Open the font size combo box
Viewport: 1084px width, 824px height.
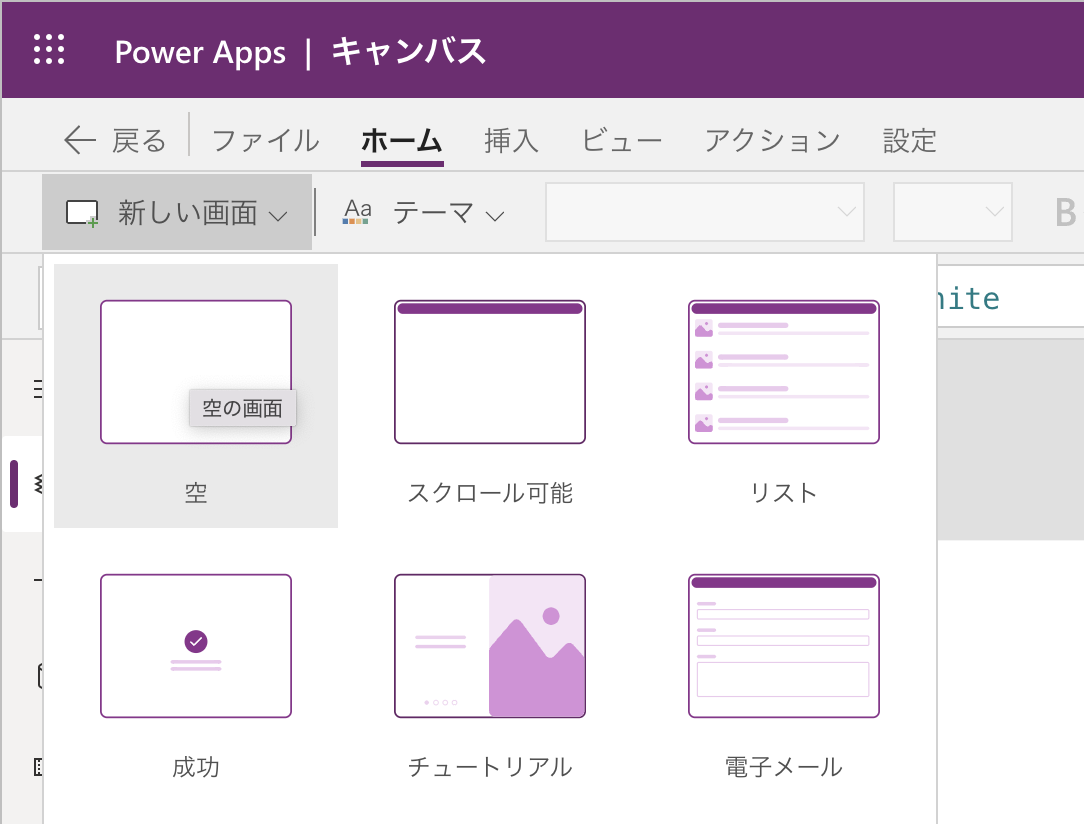point(952,212)
